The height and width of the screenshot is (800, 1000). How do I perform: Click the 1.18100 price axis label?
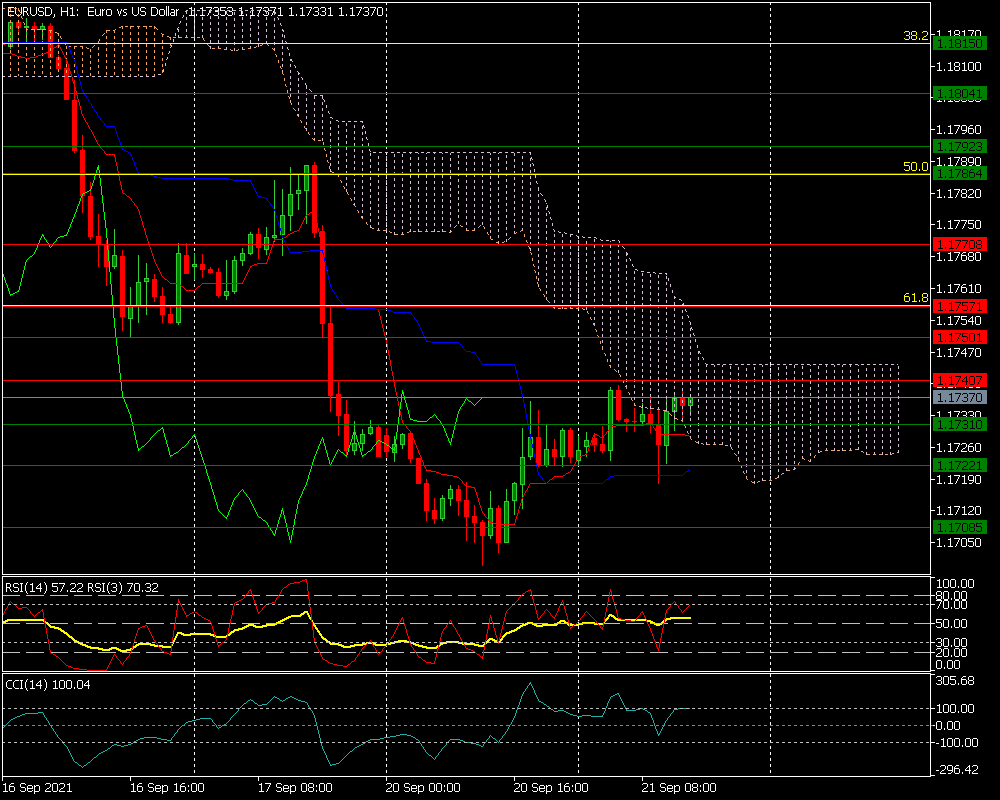tap(959, 66)
